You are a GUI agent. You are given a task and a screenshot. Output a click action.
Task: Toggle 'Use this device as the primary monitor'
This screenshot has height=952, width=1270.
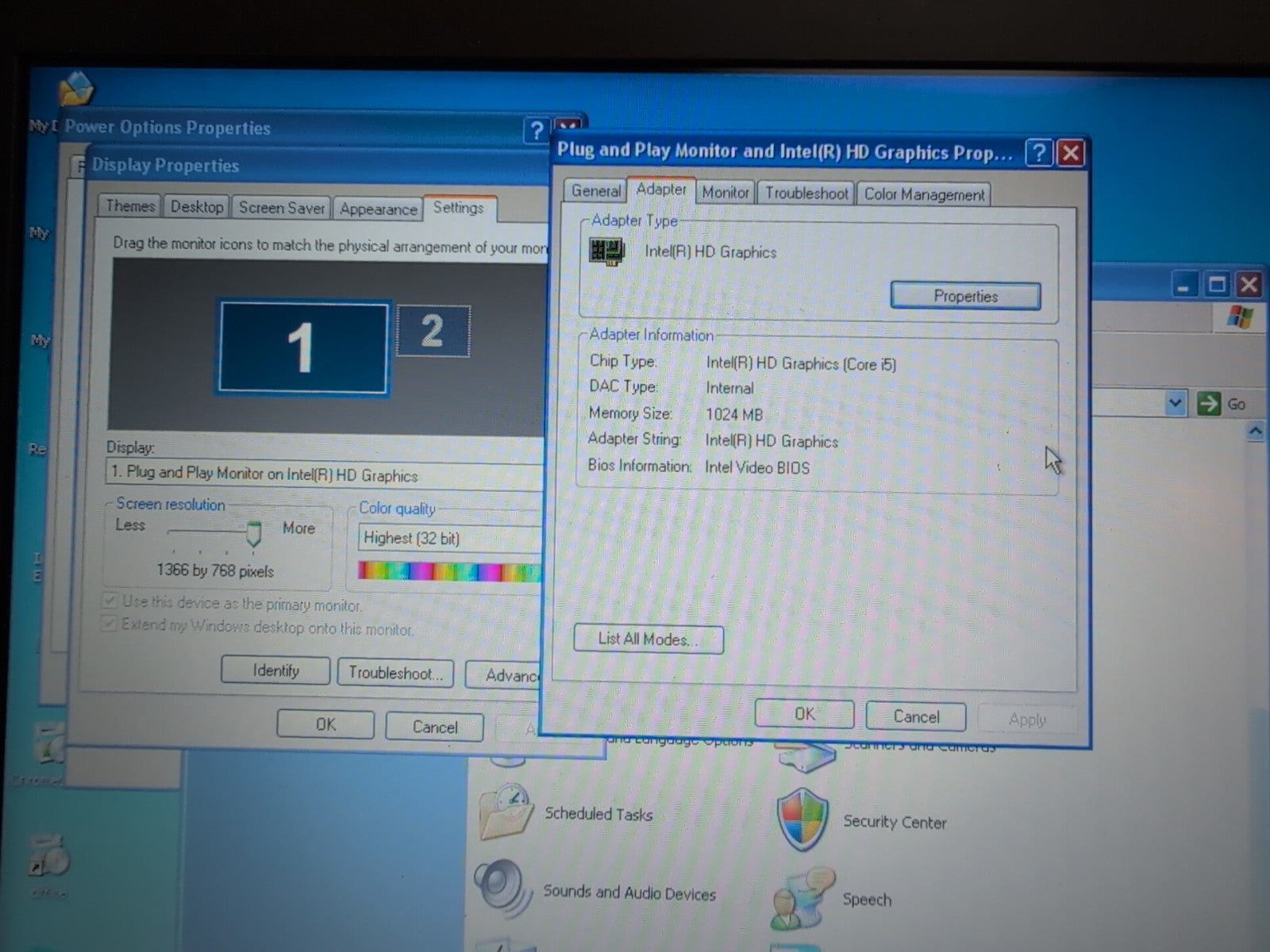[110, 601]
